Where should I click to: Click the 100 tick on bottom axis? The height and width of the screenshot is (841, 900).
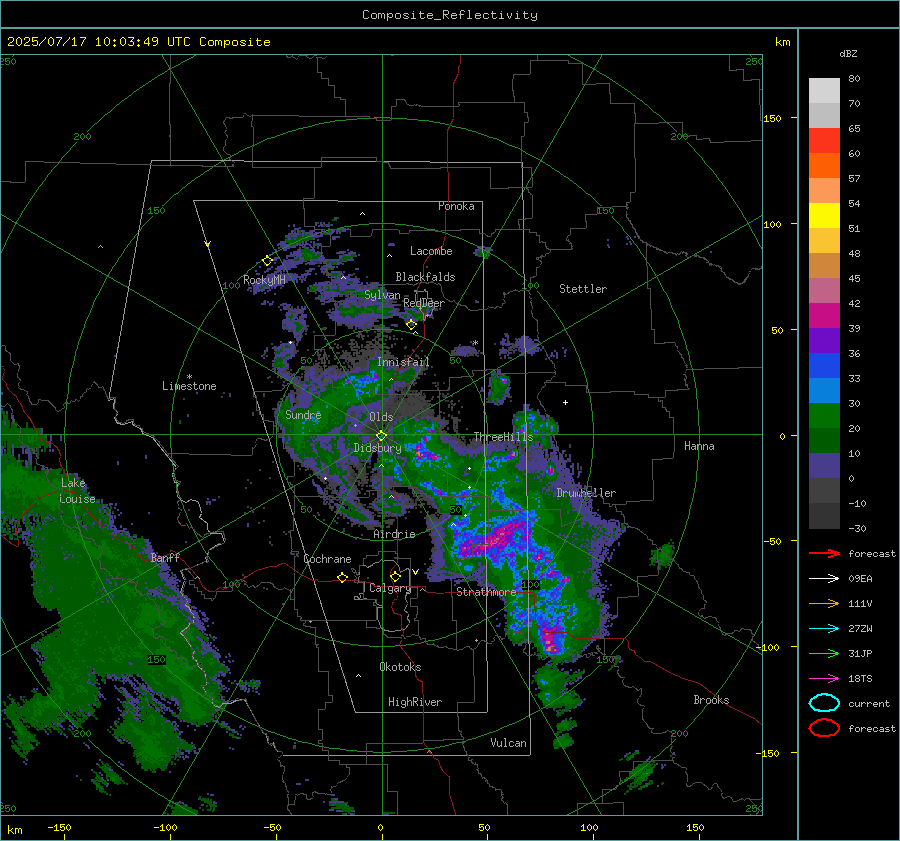click(x=589, y=827)
